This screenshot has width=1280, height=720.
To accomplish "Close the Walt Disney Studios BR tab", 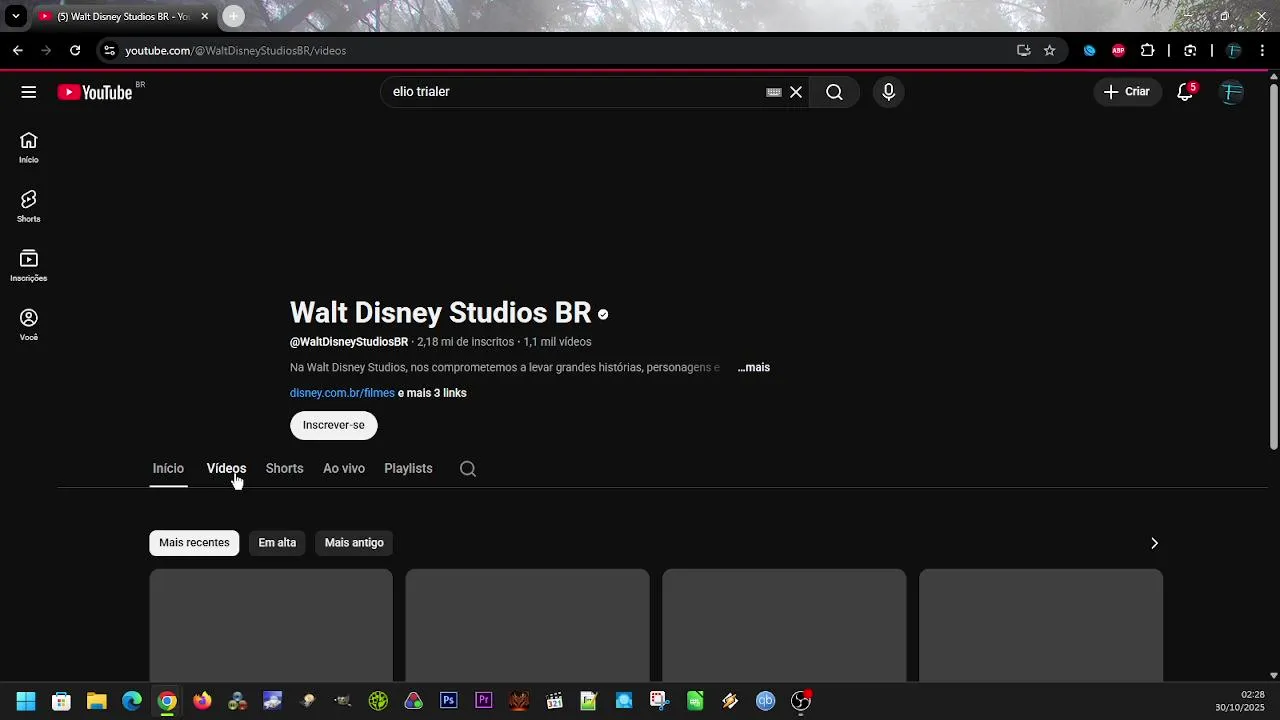I will coord(204,16).
